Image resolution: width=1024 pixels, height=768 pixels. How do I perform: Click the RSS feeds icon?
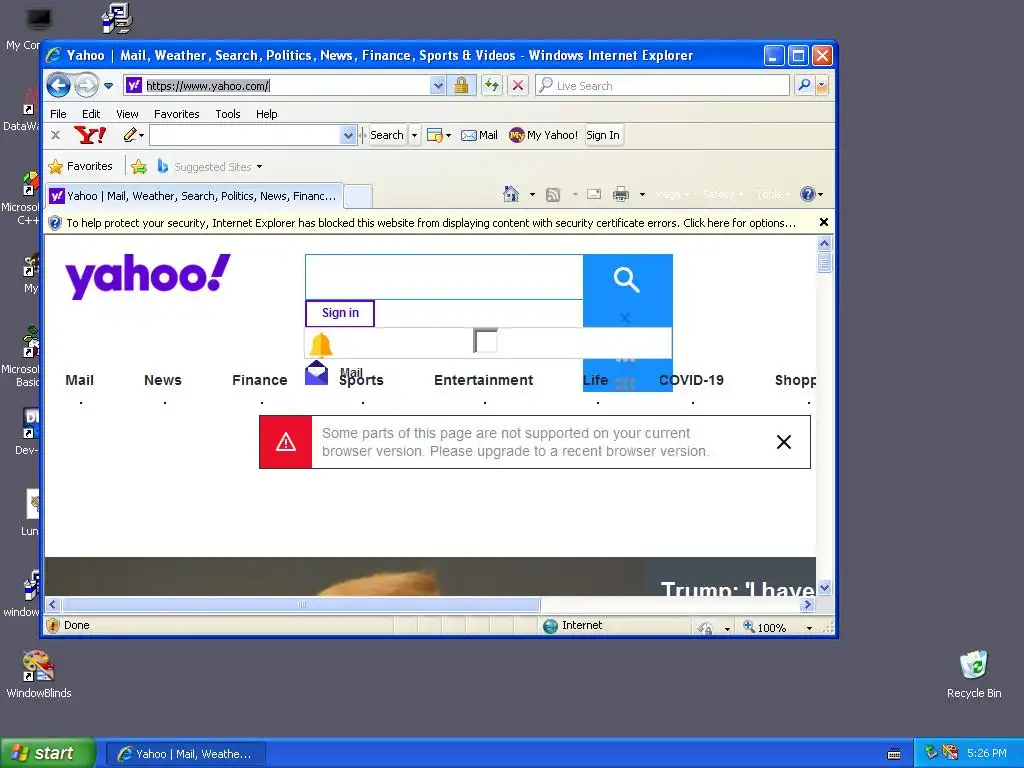click(553, 195)
